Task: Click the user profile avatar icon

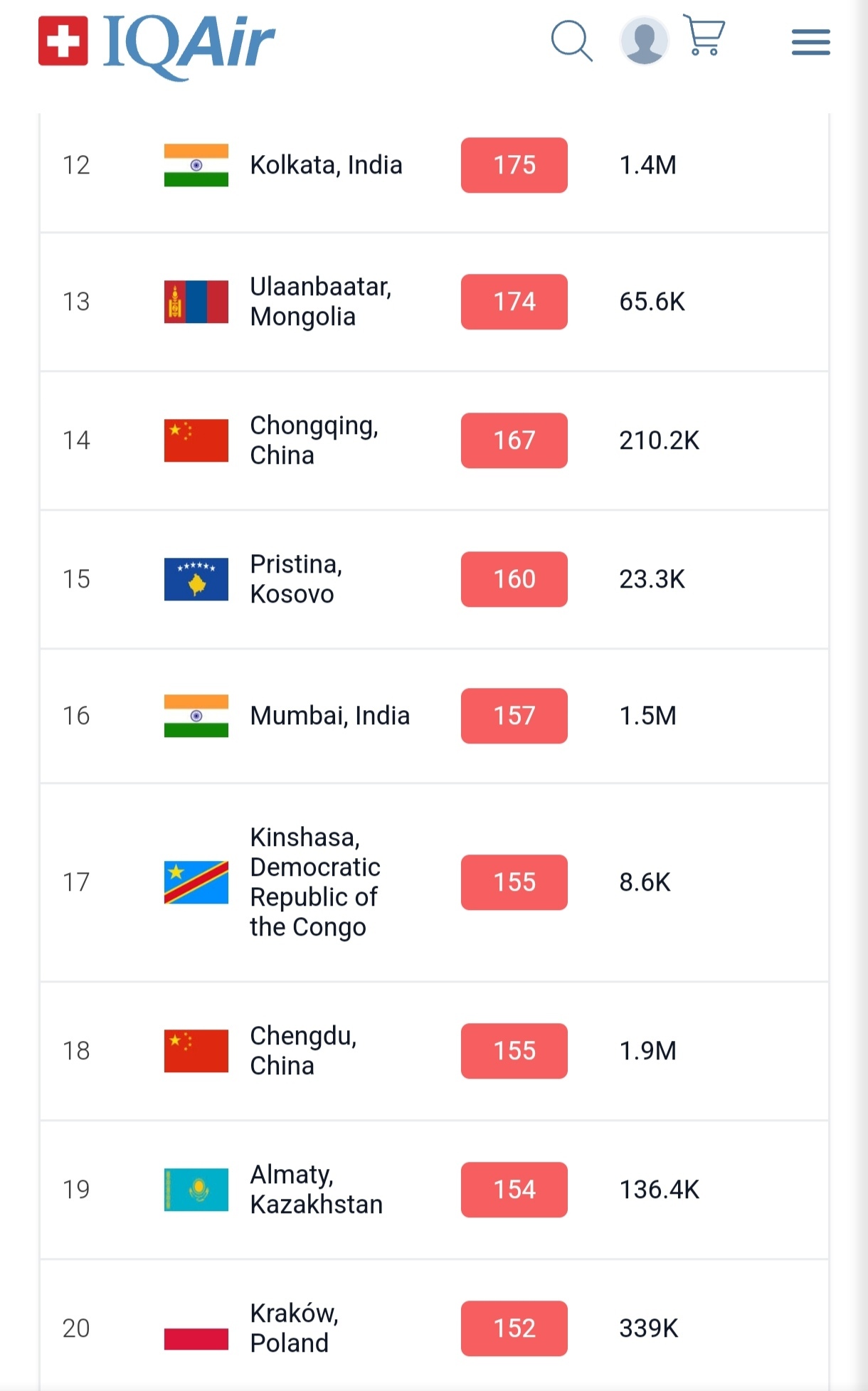Action: [x=644, y=41]
